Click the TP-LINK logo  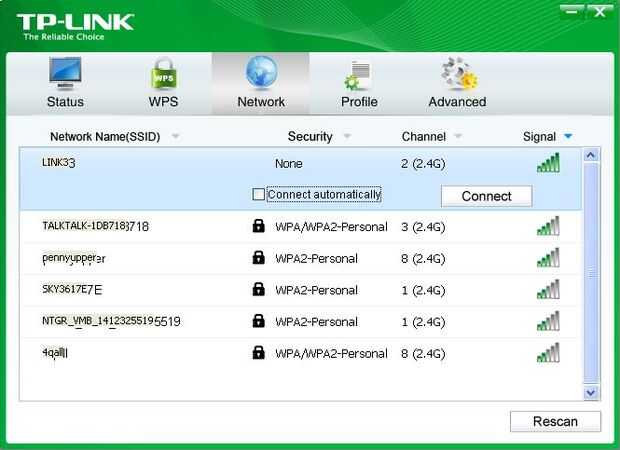[75, 26]
